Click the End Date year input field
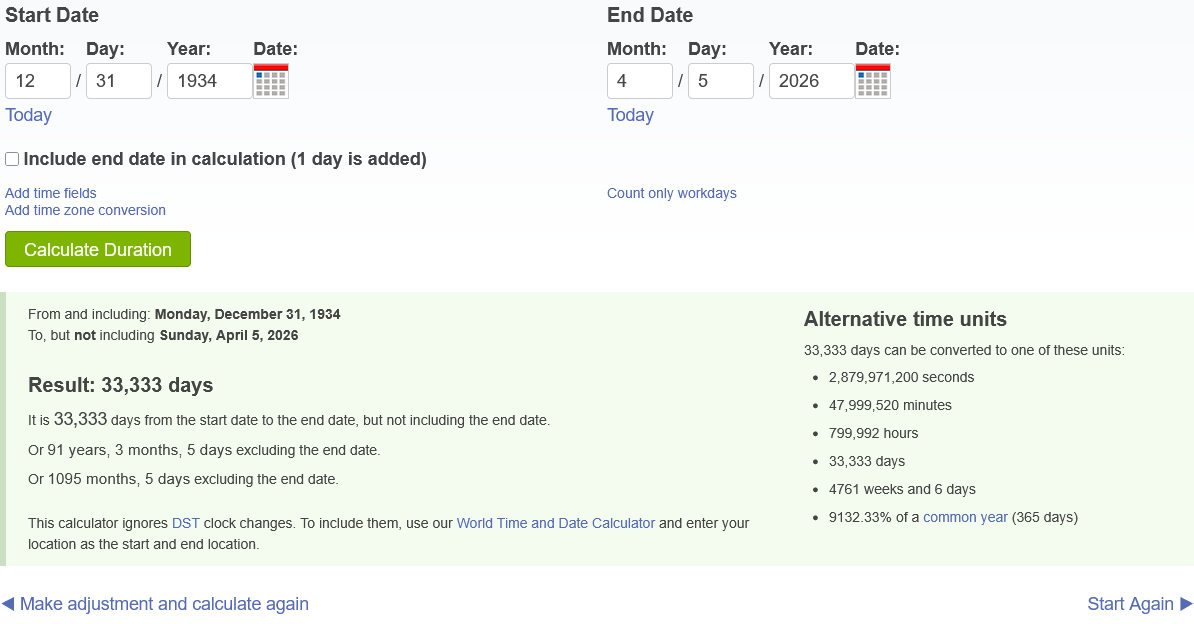This screenshot has height=624, width=1194. coord(811,81)
